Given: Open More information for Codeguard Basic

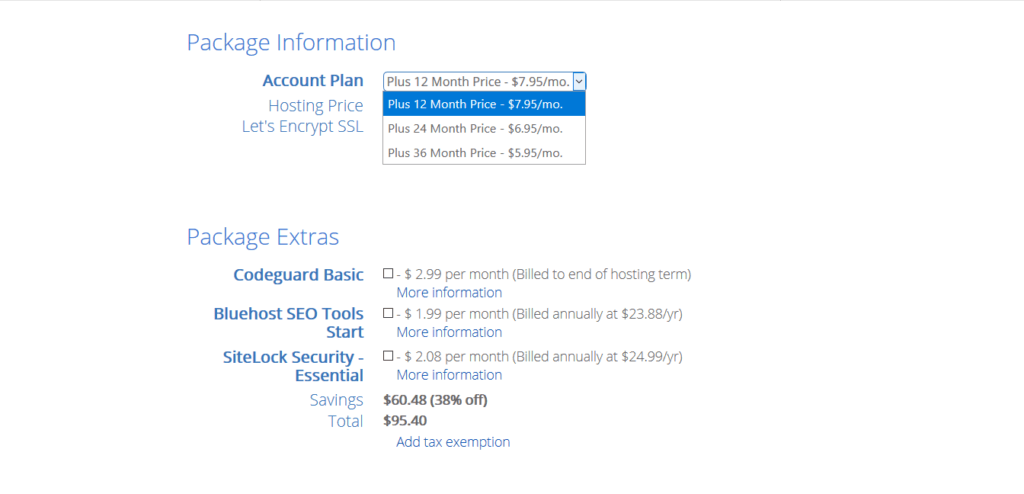Looking at the screenshot, I should [449, 292].
